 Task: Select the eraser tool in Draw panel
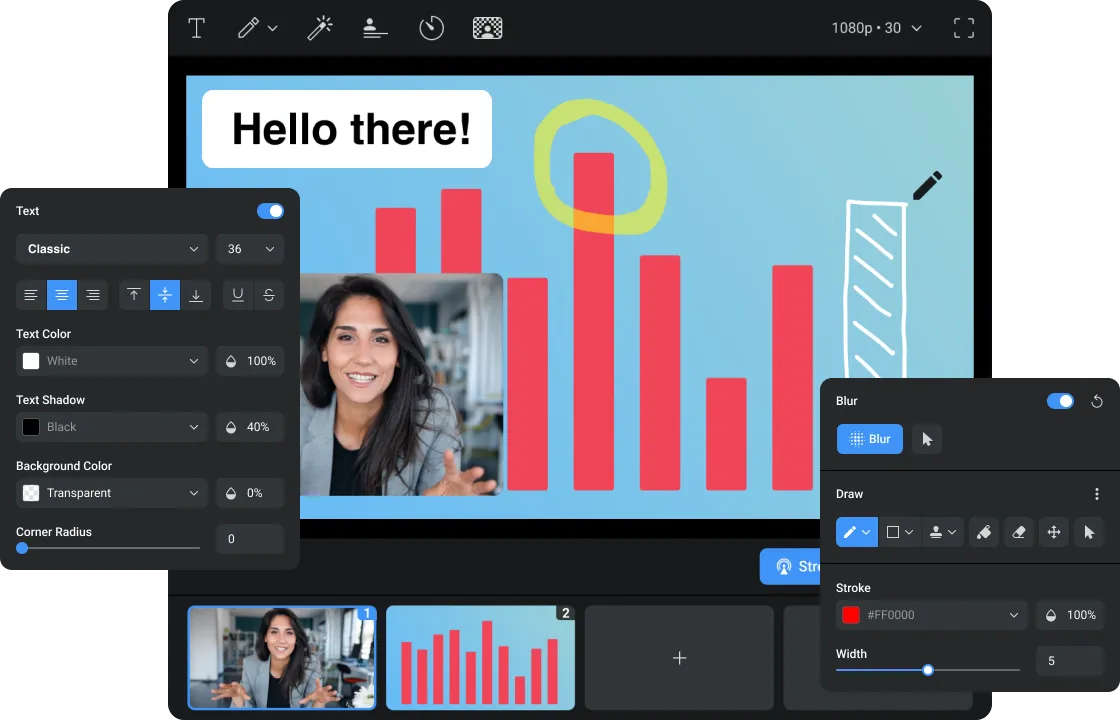coord(1018,533)
